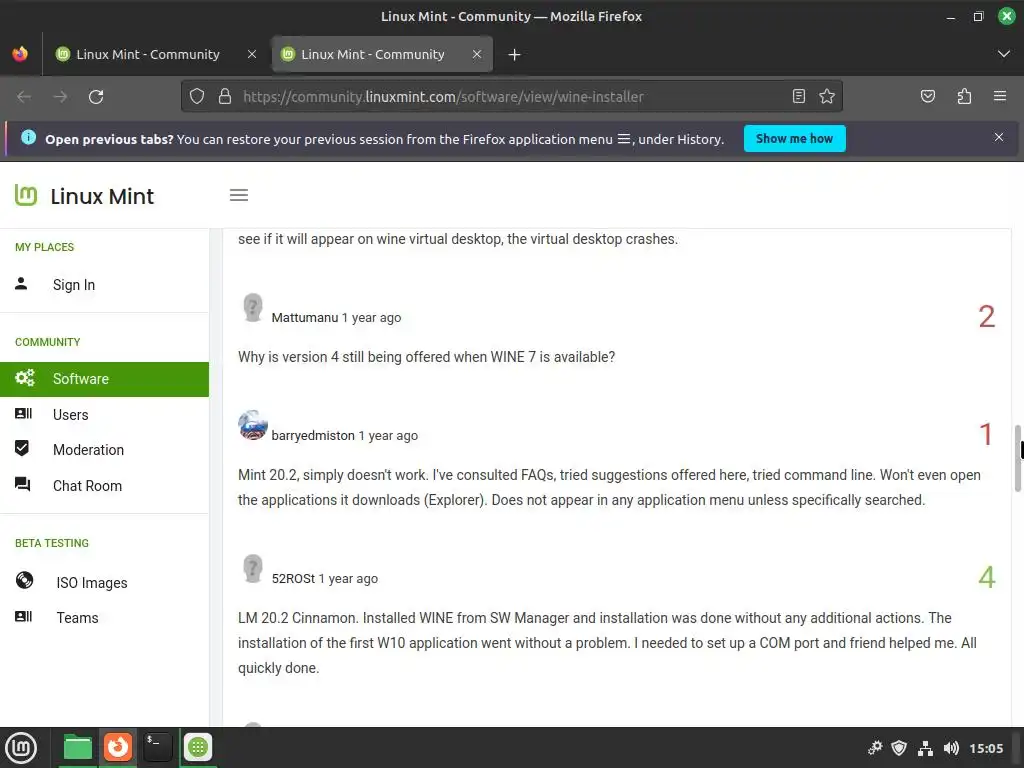Open Mattumanu's user profile
The height and width of the screenshot is (768, 1024).
[x=305, y=317]
